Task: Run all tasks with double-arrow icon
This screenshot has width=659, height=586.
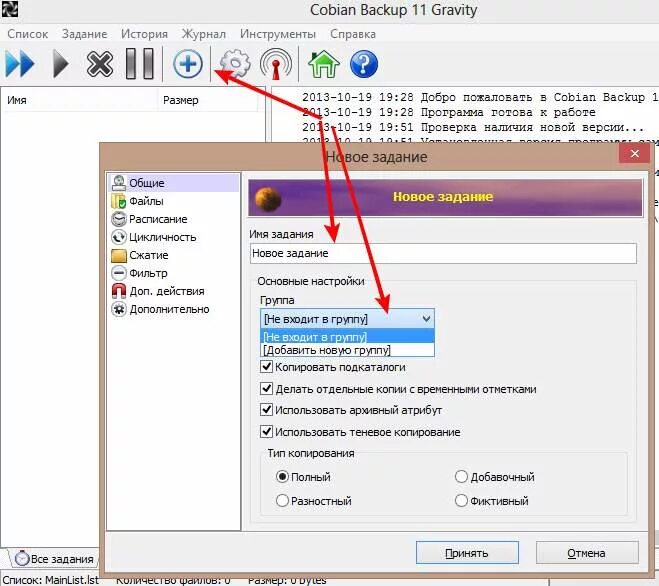Action: click(x=20, y=64)
